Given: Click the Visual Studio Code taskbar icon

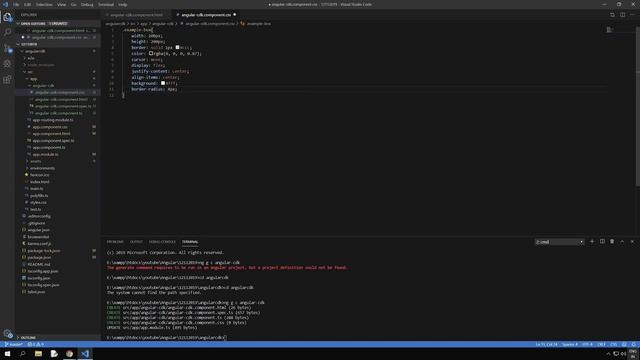Looking at the screenshot, I should point(85,353).
